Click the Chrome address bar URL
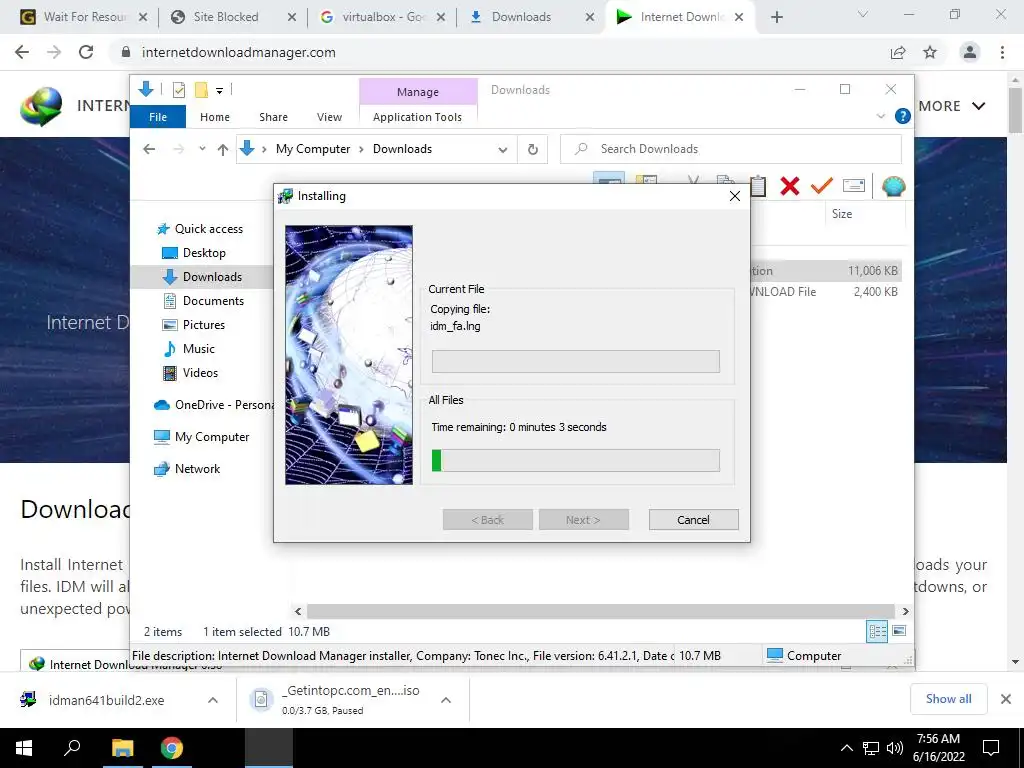The height and width of the screenshot is (768, 1024). coord(238,52)
